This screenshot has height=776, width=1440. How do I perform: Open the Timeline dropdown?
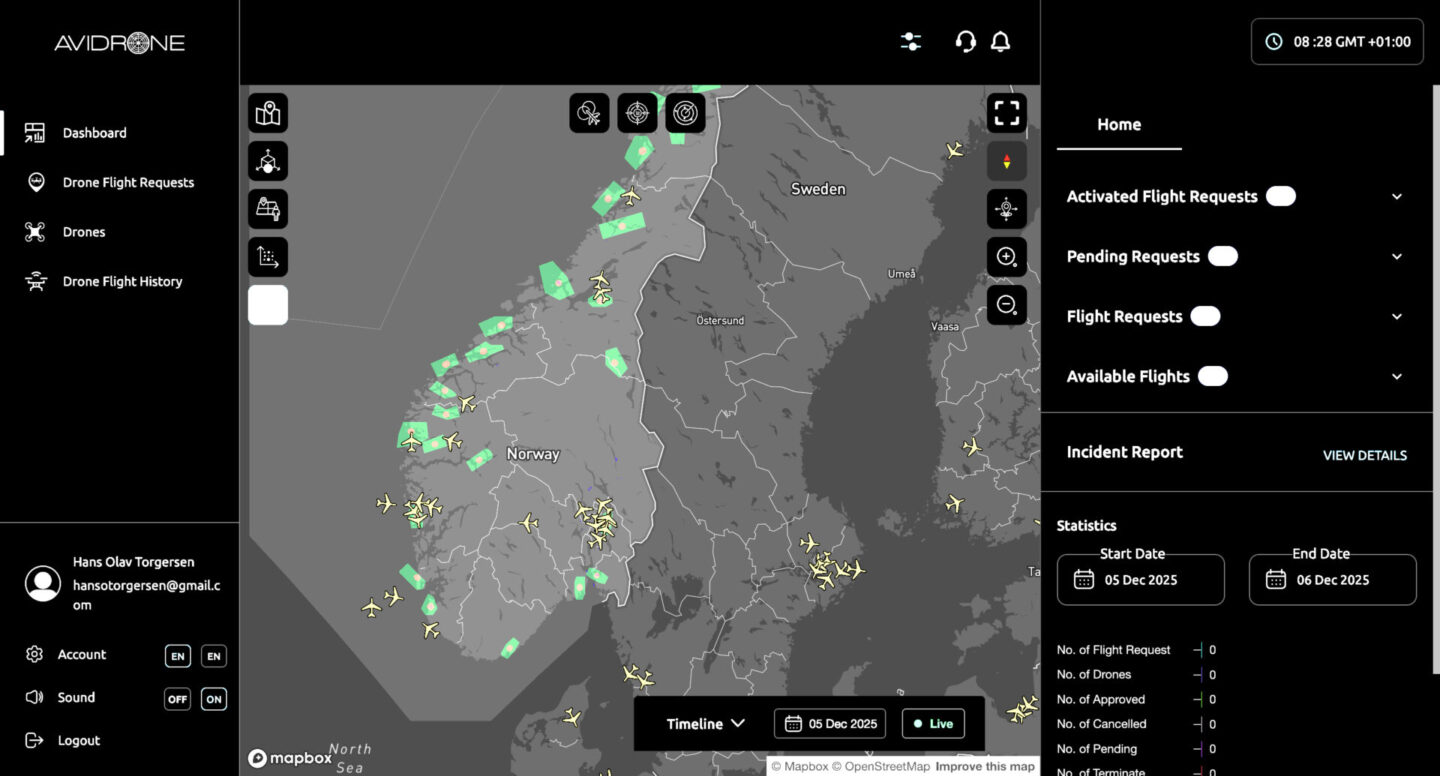(x=706, y=724)
